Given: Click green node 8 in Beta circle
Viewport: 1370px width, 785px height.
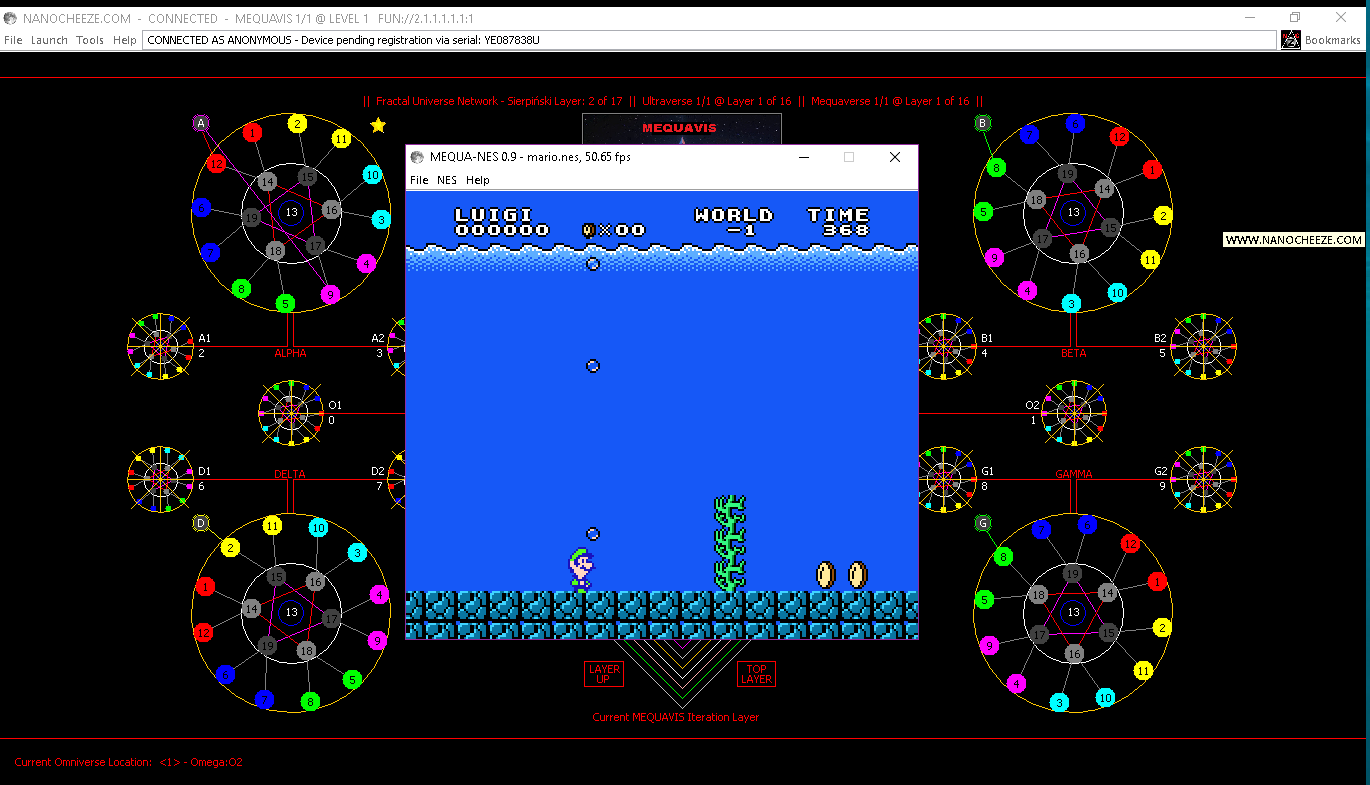Looking at the screenshot, I should pos(996,168).
